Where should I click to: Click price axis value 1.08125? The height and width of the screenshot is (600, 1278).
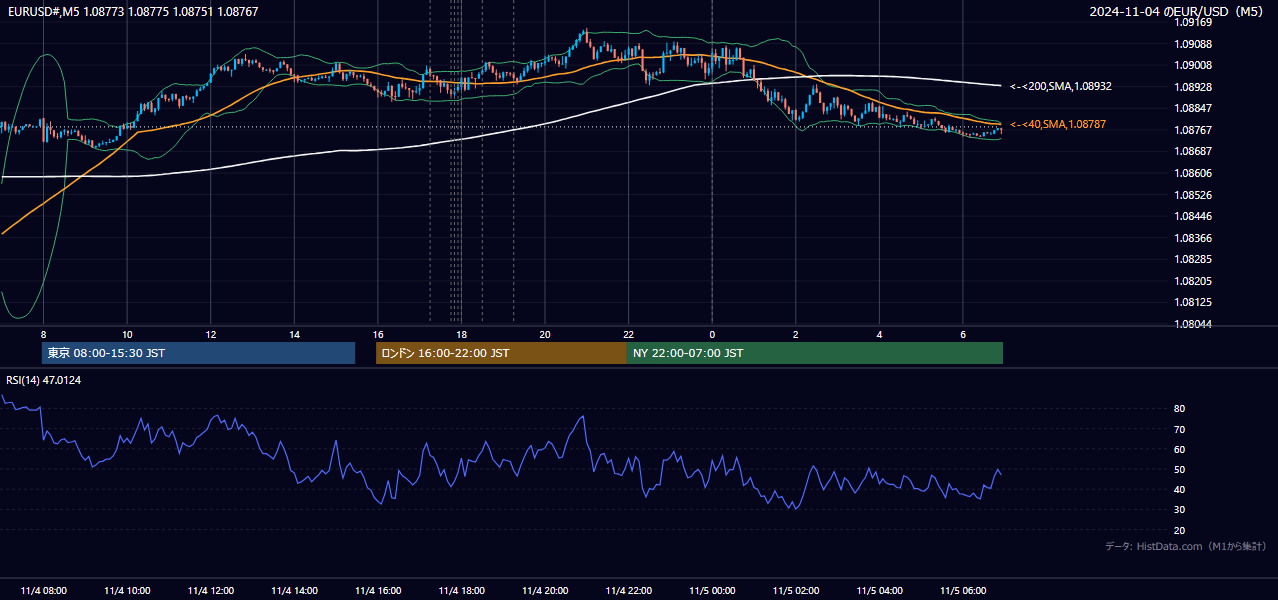(1193, 302)
